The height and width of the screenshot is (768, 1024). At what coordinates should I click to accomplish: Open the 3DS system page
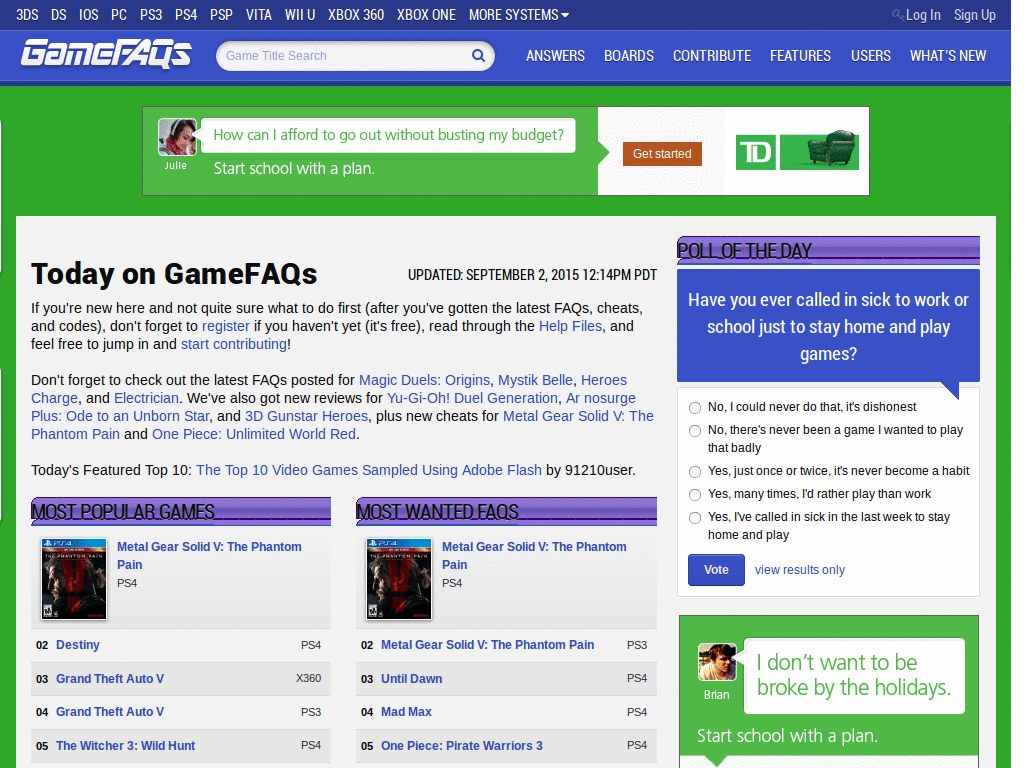coord(27,14)
